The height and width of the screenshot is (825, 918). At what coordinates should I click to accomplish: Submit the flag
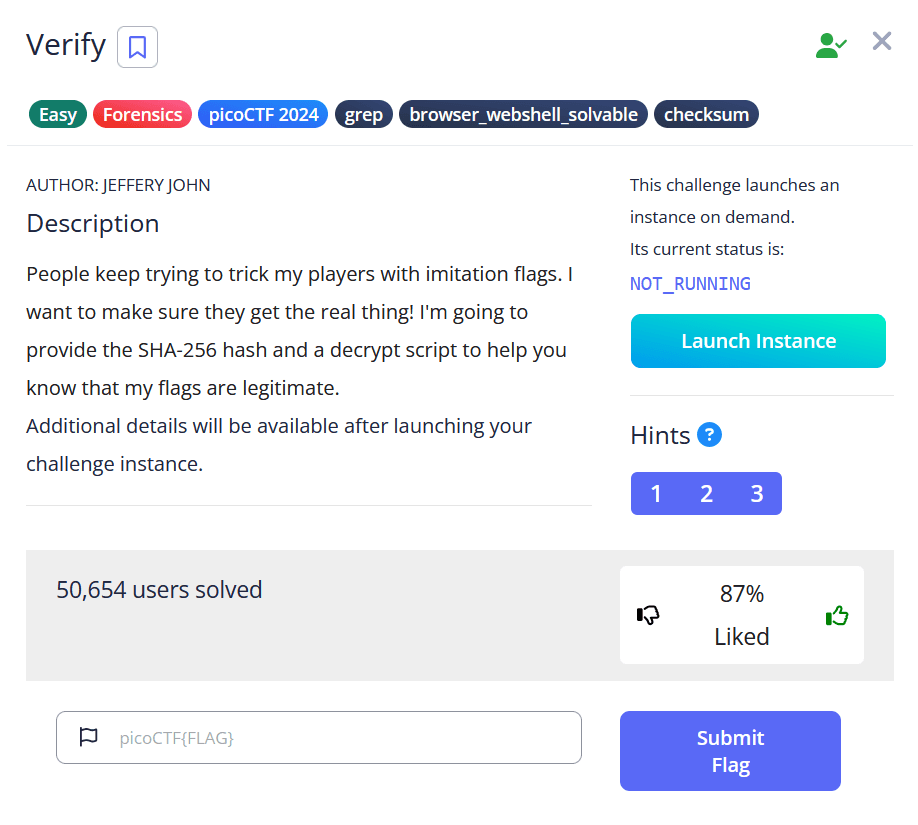729,751
